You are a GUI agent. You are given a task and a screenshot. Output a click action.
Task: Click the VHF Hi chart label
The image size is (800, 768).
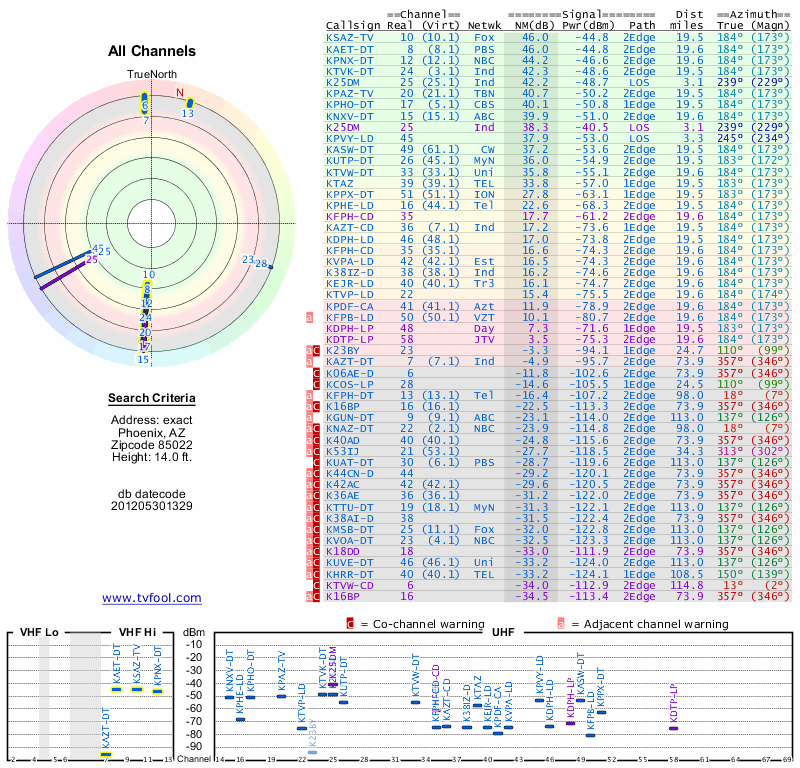click(137, 632)
